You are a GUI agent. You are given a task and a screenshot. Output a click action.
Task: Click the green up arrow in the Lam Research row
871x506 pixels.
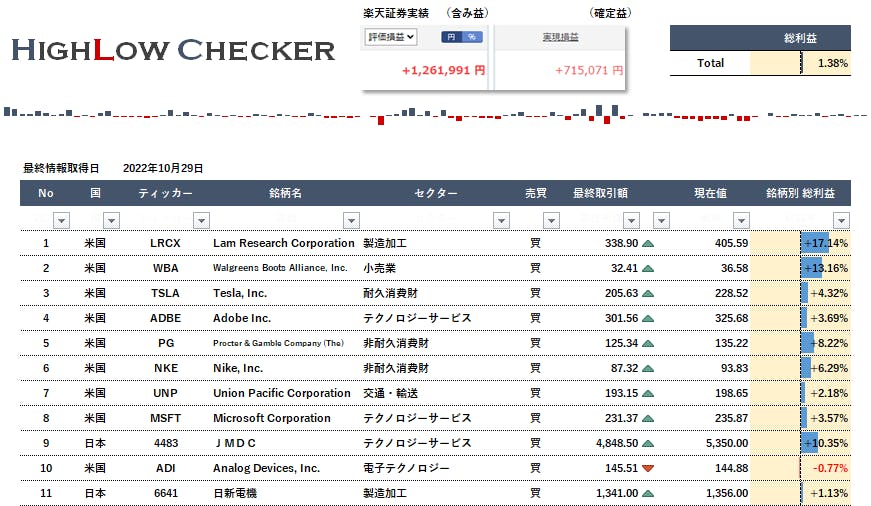pos(648,243)
